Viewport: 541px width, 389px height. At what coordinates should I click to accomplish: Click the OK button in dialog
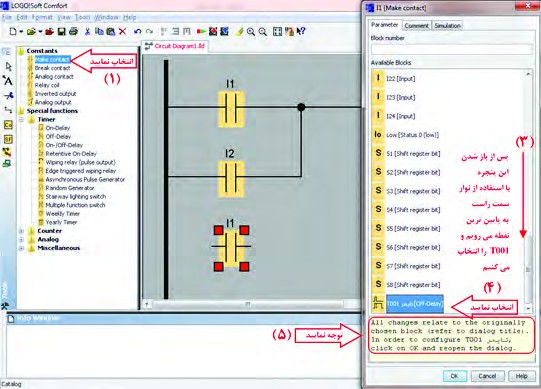[x=454, y=376]
